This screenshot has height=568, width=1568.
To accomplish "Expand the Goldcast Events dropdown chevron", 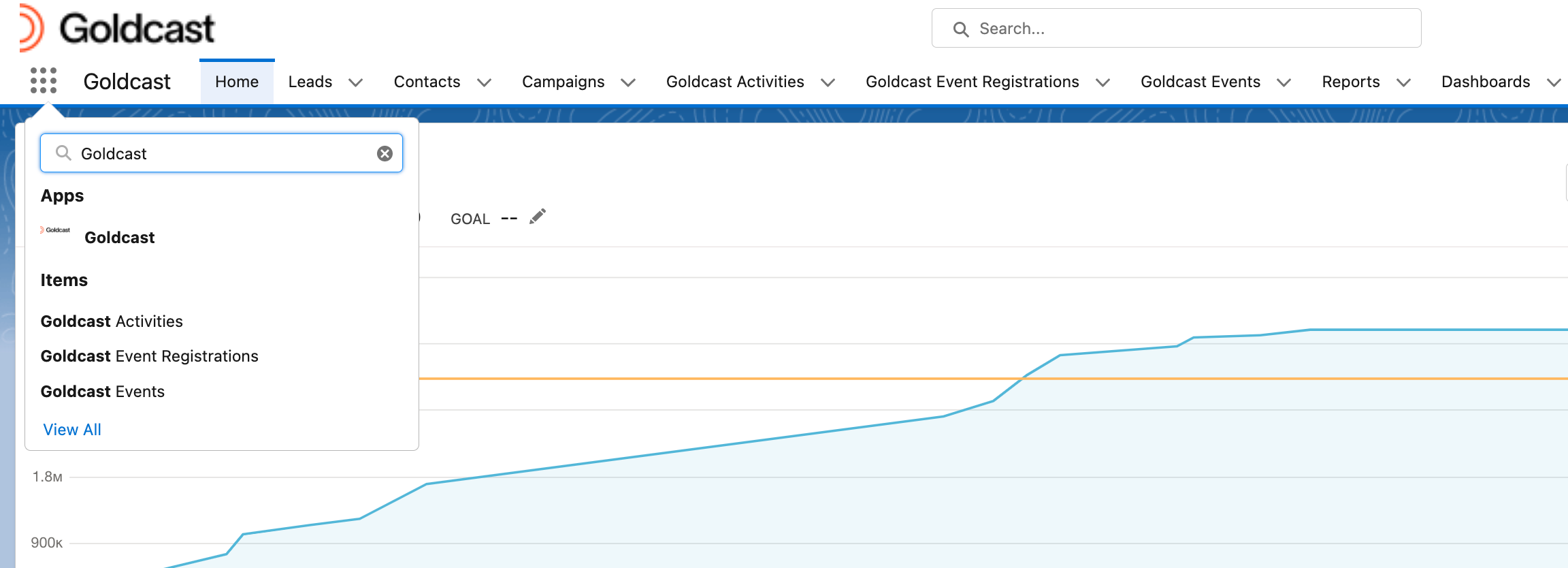I will (x=1284, y=82).
